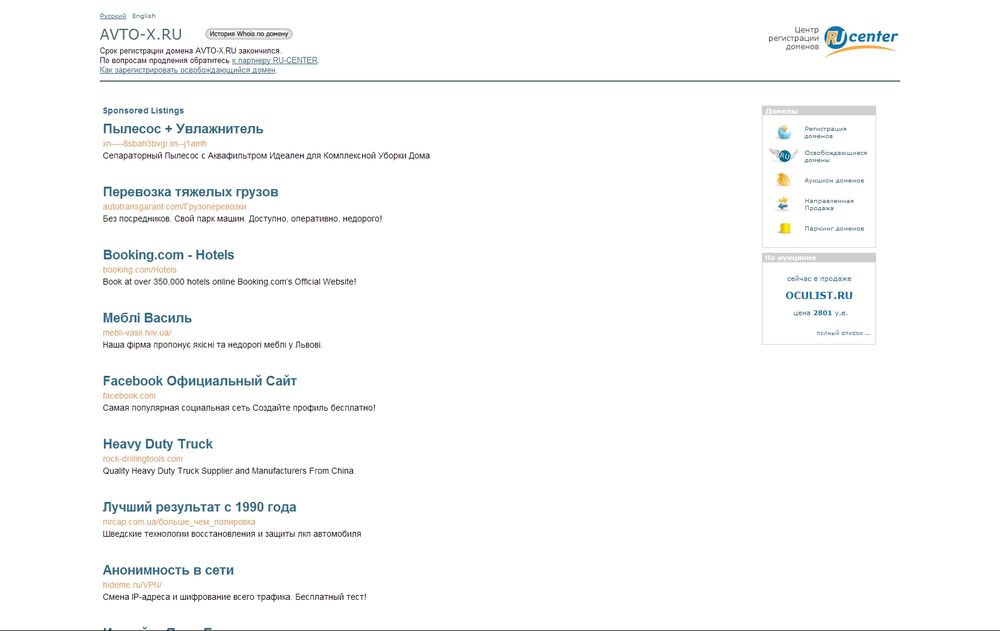Open the OCULIST.RU auction domain

pyautogui.click(x=819, y=295)
